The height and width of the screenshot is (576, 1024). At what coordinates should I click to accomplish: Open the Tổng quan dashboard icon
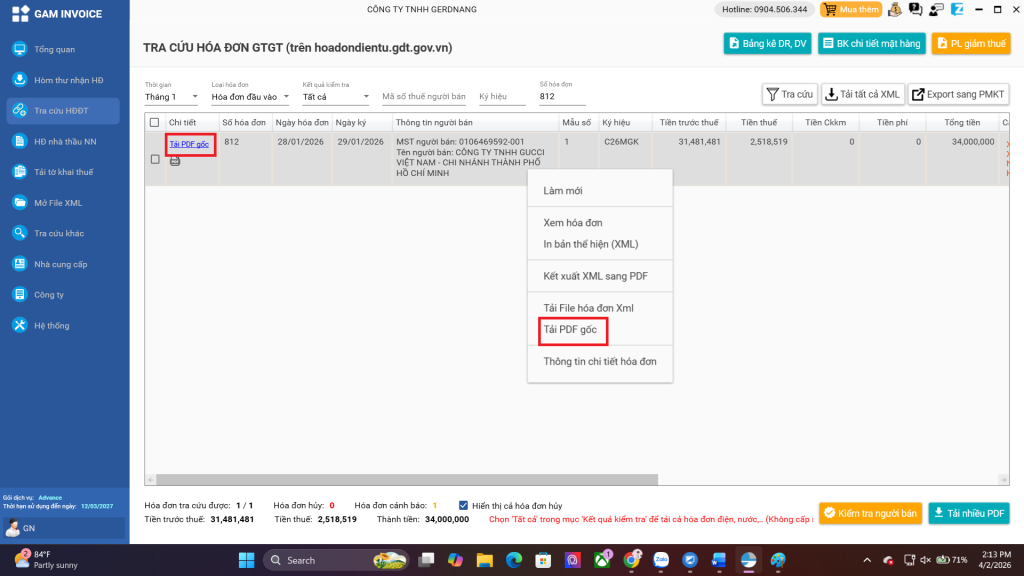pos(19,49)
